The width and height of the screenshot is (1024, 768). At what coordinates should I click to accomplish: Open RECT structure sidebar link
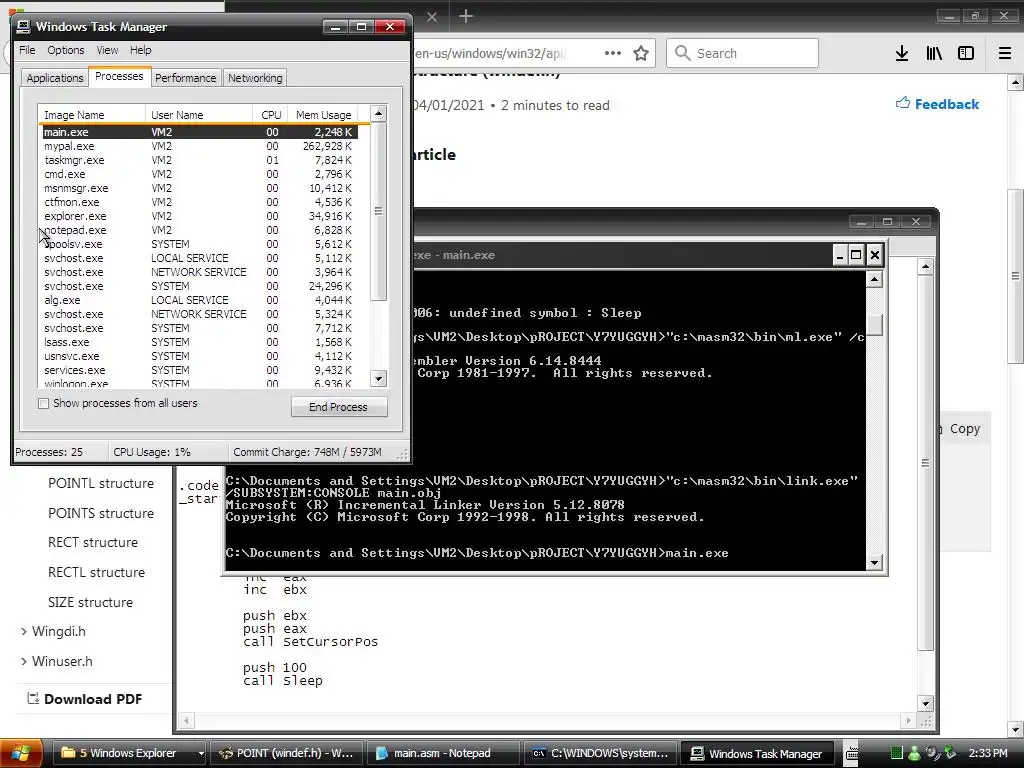coord(93,542)
